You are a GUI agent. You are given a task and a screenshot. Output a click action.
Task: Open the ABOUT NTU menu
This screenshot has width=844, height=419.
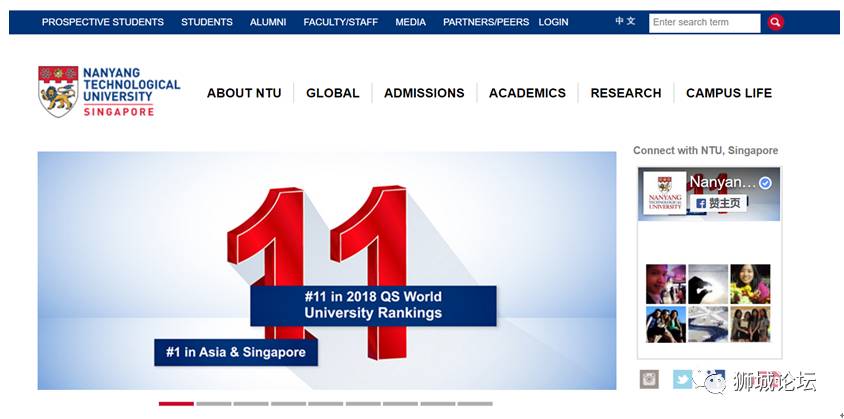pyautogui.click(x=244, y=93)
